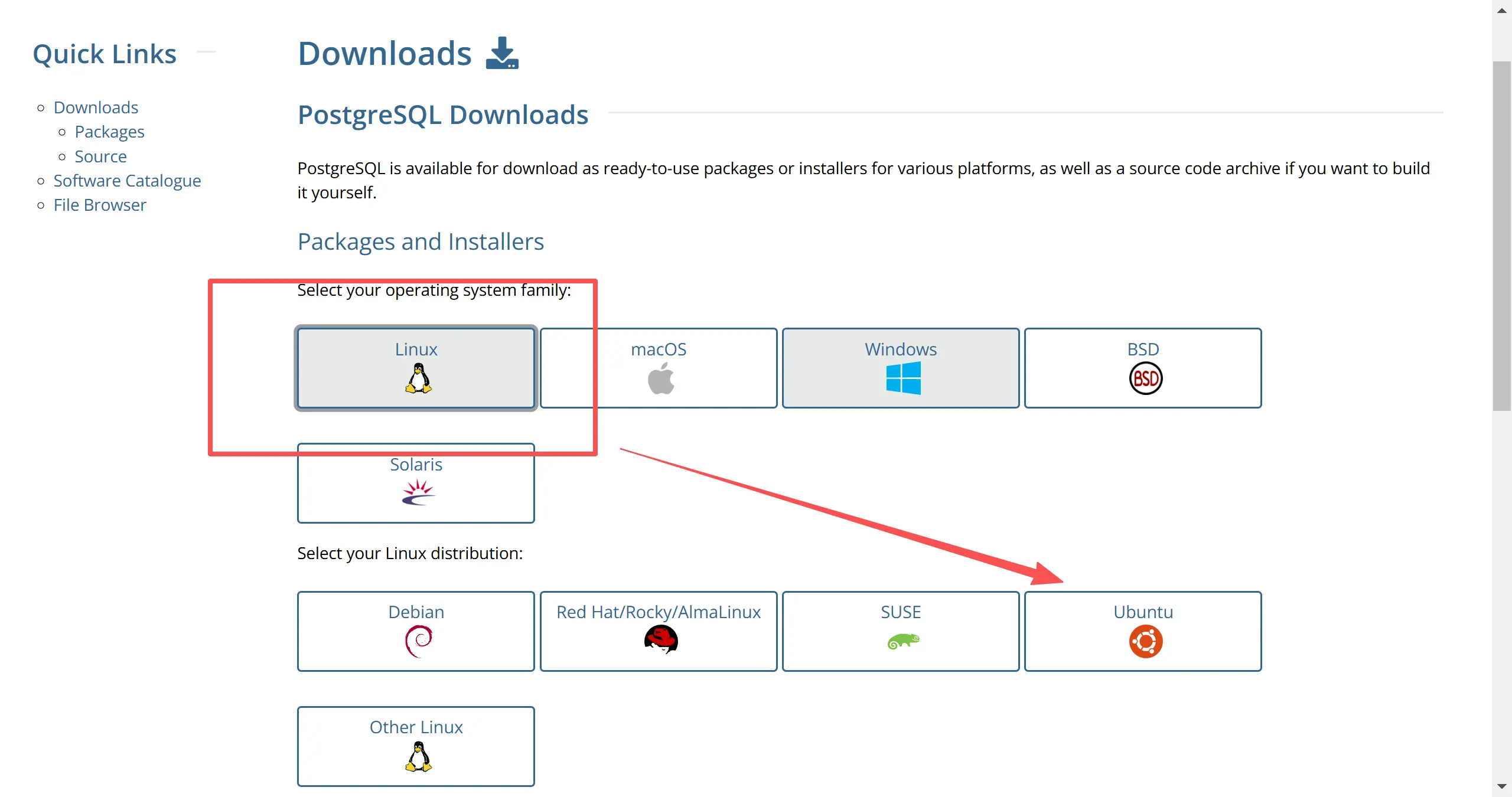Click the Linux penguin icon
The width and height of the screenshot is (1512, 797).
click(418, 378)
